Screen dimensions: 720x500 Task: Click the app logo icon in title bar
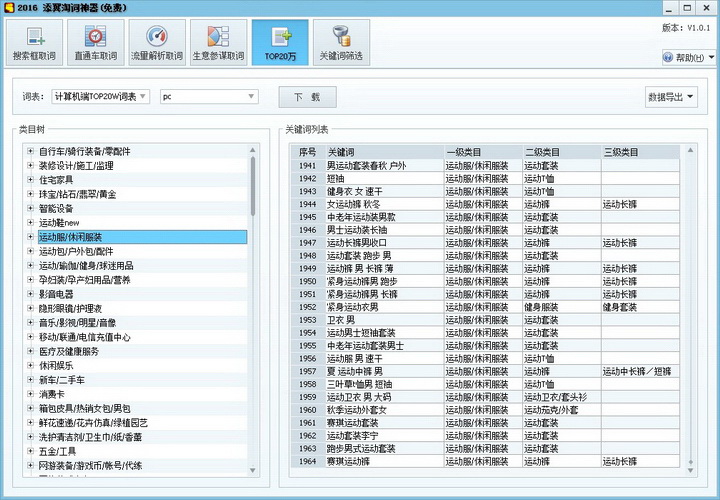point(9,7)
